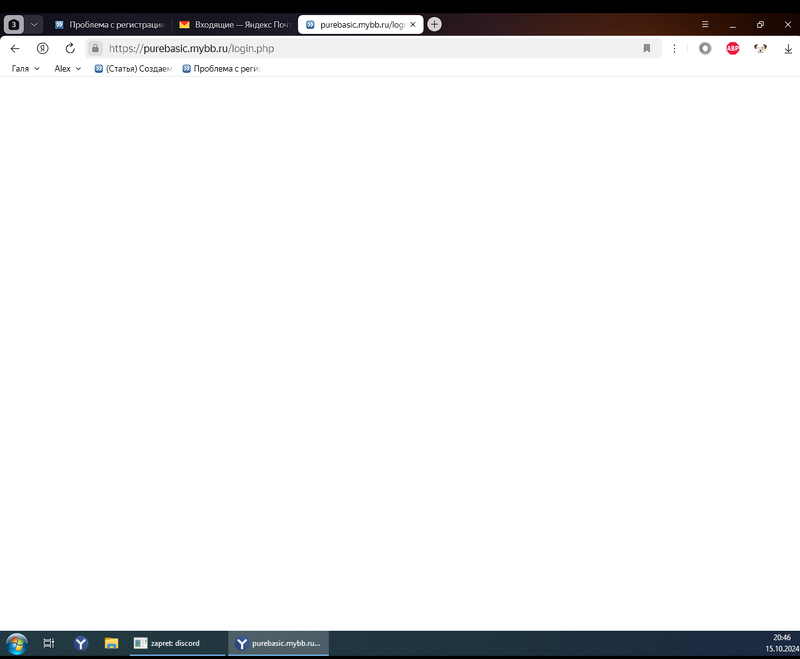The height and width of the screenshot is (659, 800).
Task: Open Task View on the taskbar
Action: tap(48, 643)
